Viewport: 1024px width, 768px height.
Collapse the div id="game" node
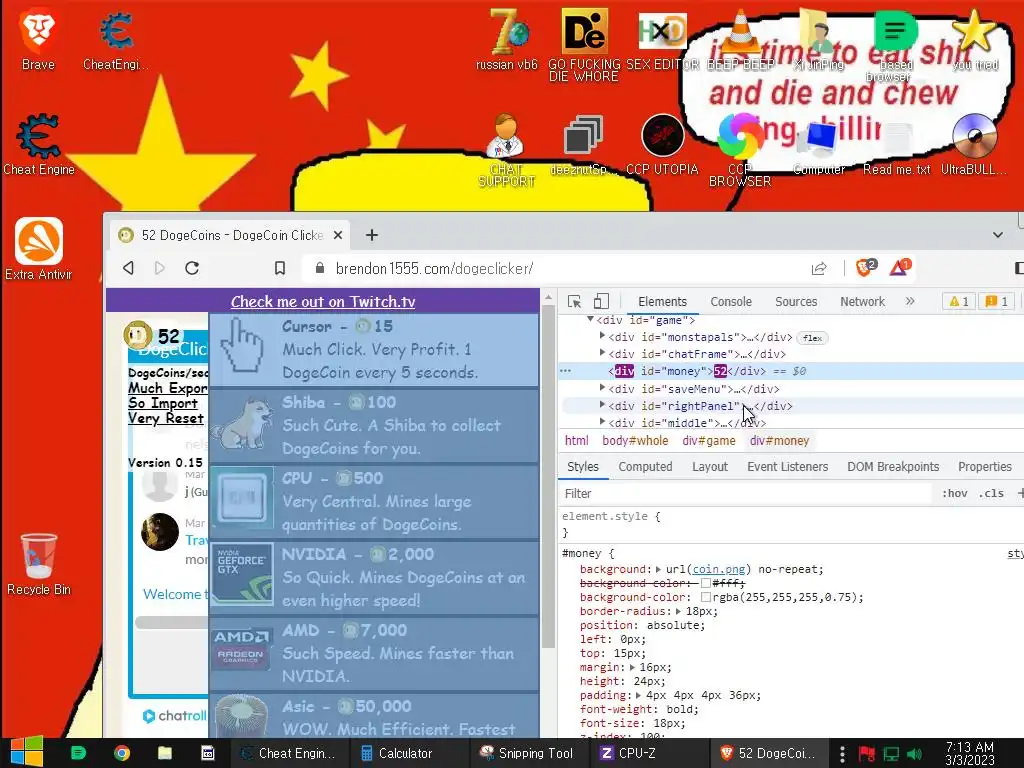[x=590, y=319]
